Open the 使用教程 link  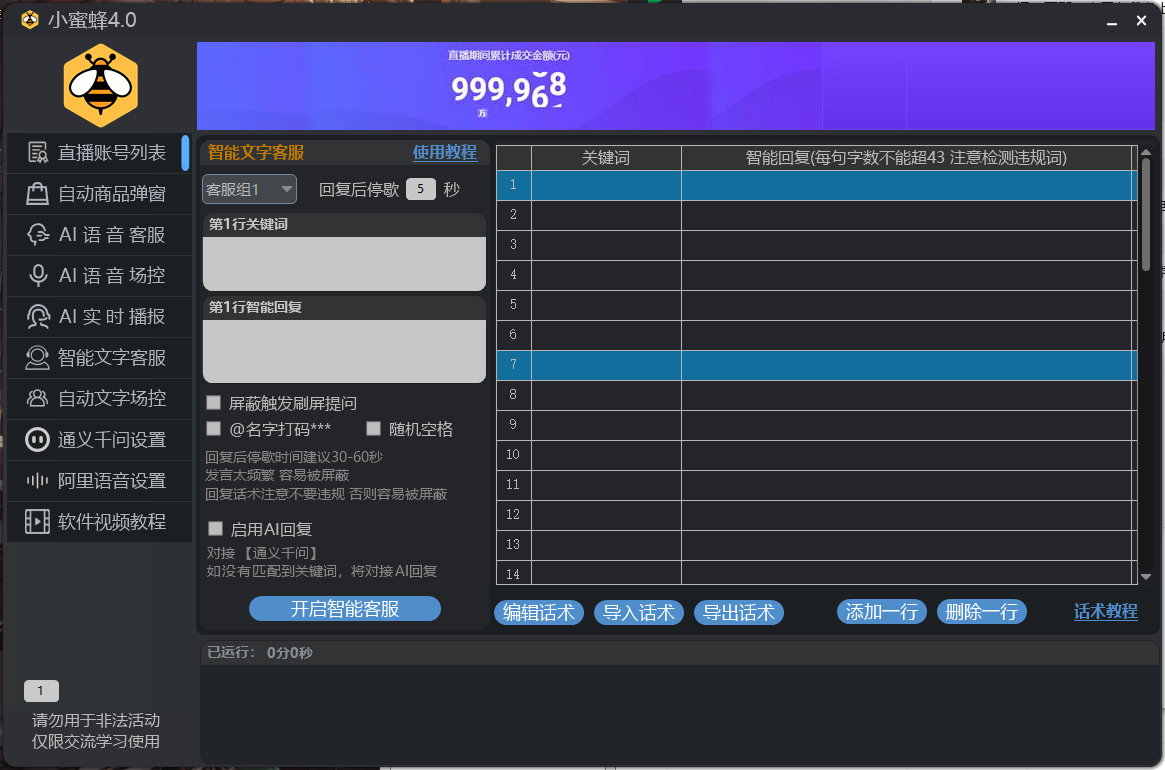pyautogui.click(x=445, y=153)
